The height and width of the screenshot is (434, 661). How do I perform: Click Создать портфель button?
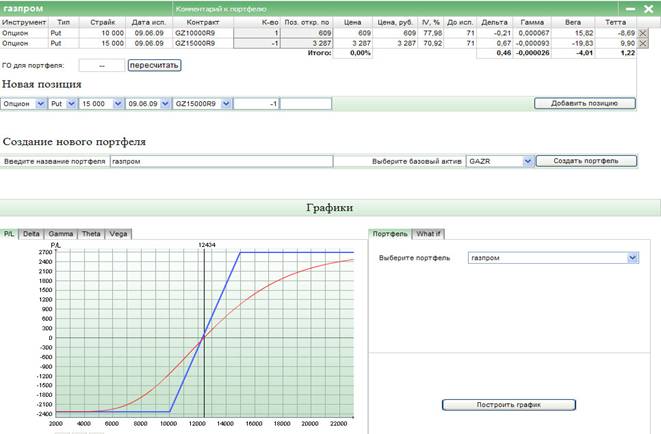(x=586, y=160)
